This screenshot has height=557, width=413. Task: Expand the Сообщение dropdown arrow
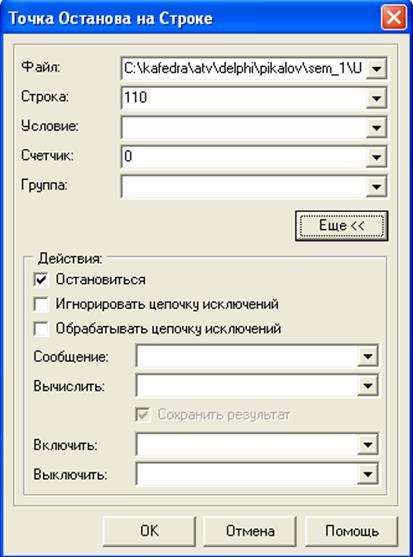click(367, 356)
